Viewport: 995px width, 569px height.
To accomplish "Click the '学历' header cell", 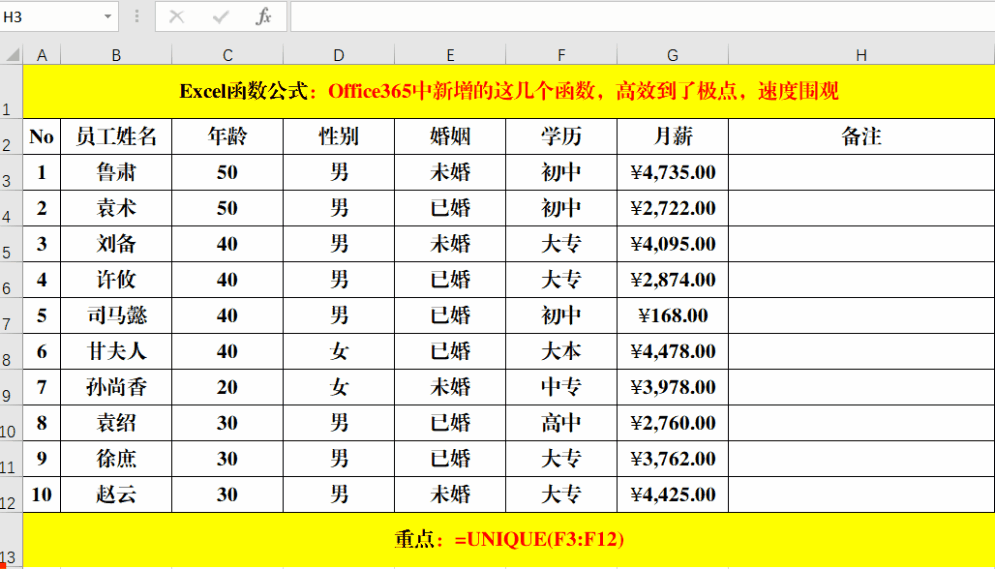I will coord(562,136).
